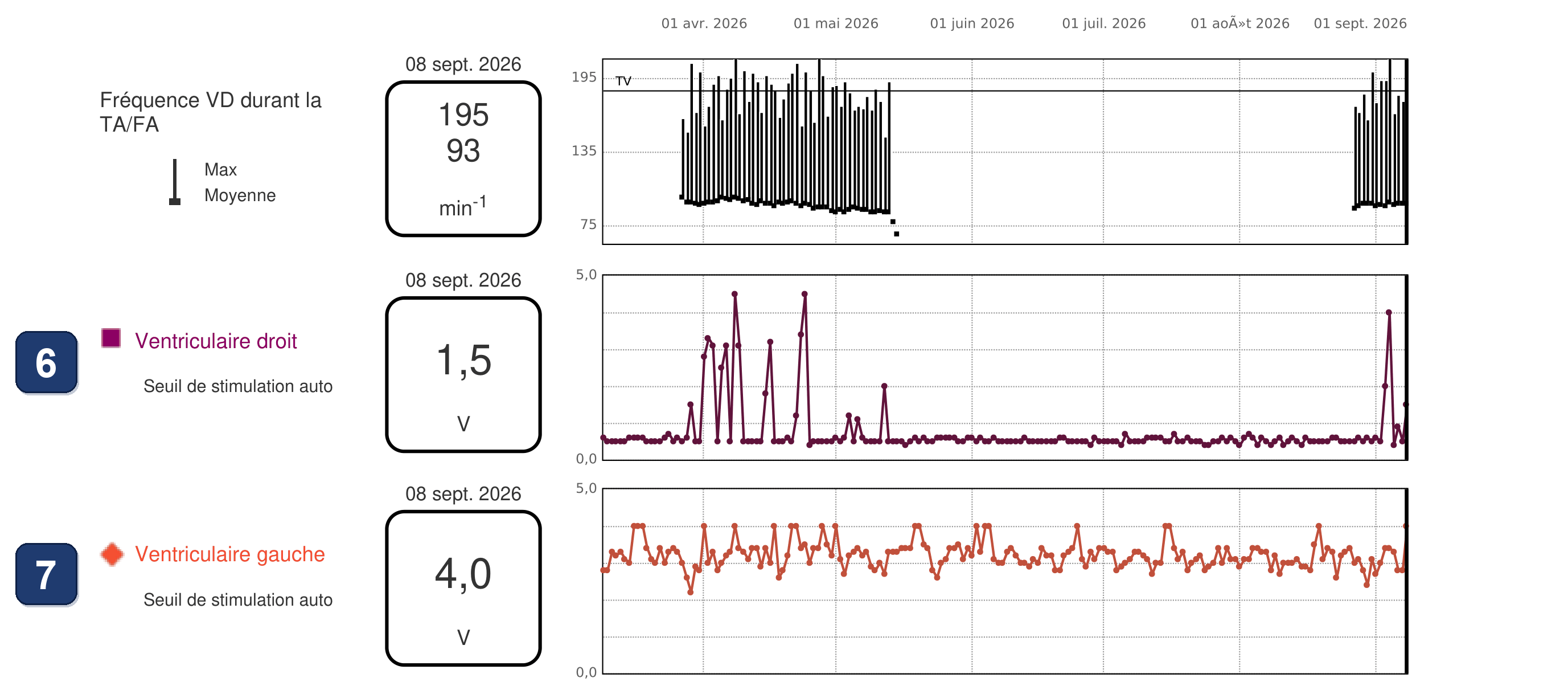
Task: Click the 195 / 93 min-1 value box
Action: coord(463,158)
